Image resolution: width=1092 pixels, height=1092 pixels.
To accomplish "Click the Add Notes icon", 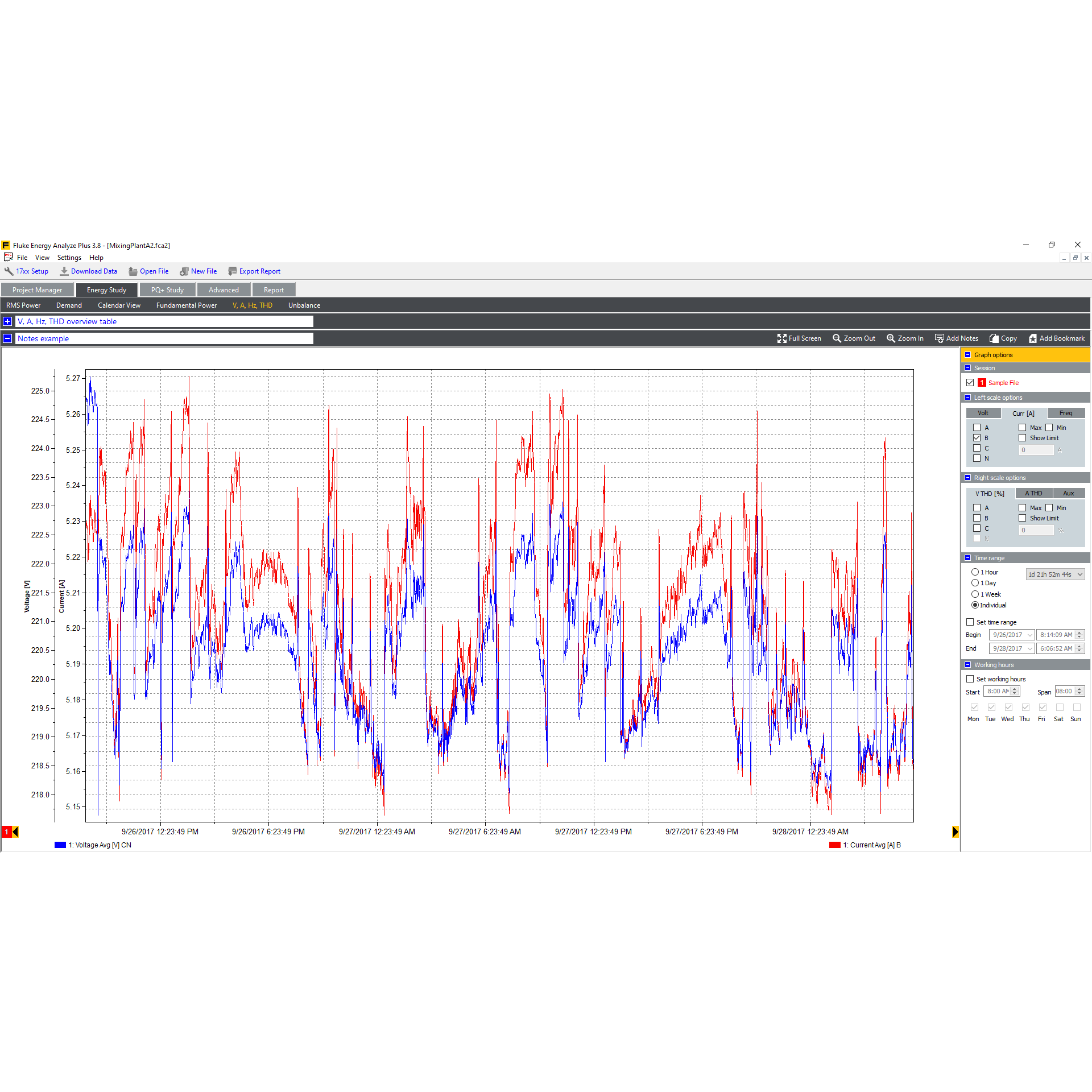I will click(940, 338).
